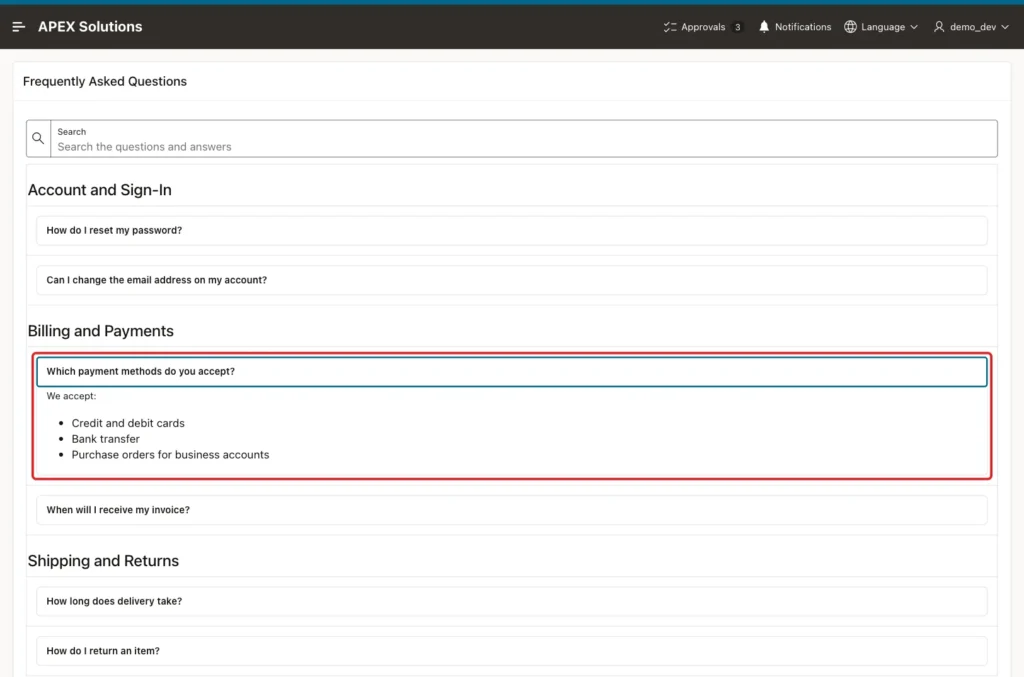This screenshot has width=1024, height=677.
Task: Open the Approvals label in header
Action: pos(703,27)
